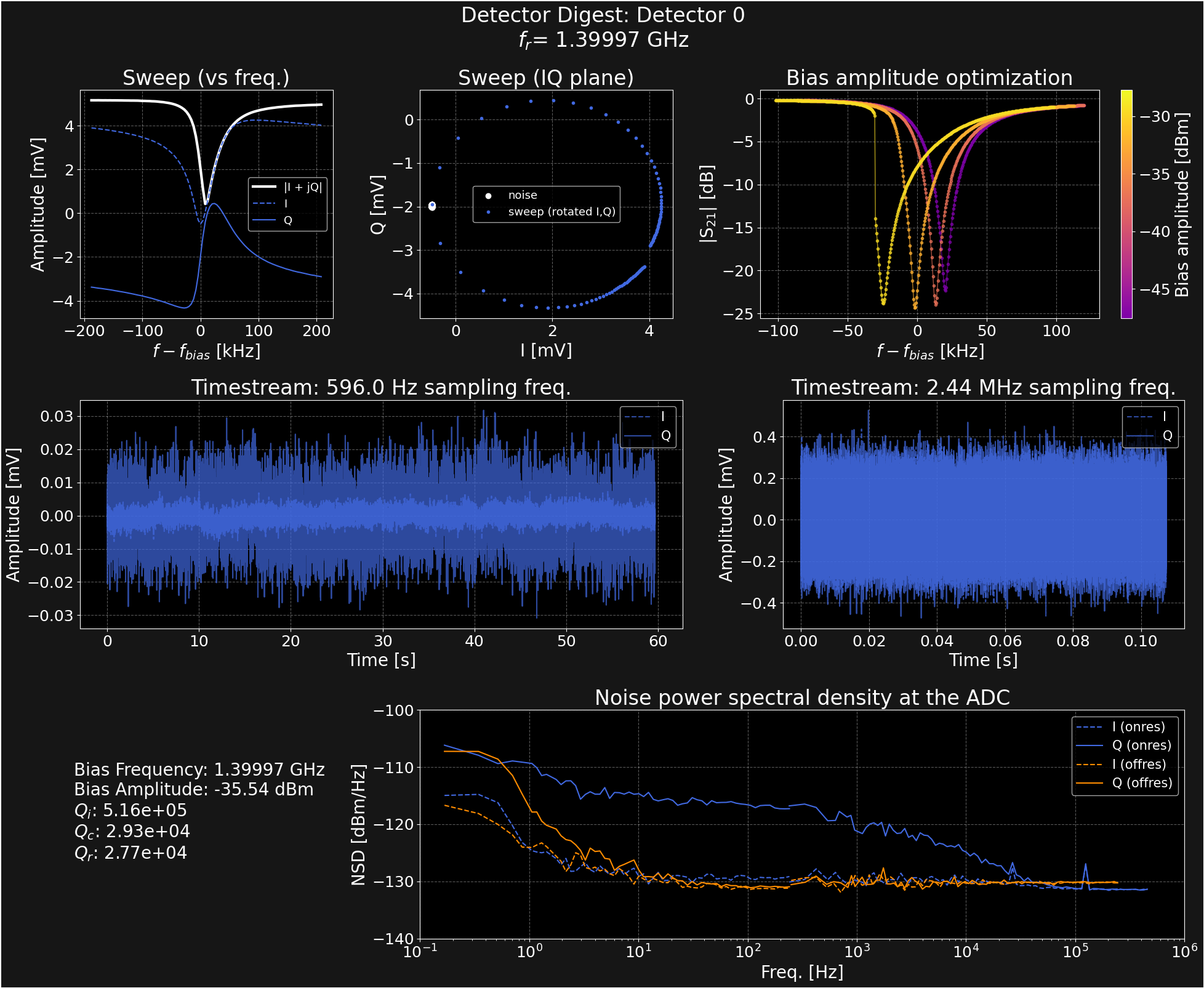Click I (offres) legend entry in PSD plot
Screen dimensions: 1204x988
[x=1138, y=765]
